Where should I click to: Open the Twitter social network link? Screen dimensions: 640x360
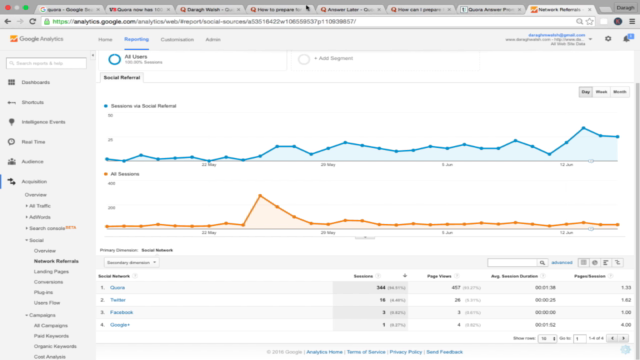click(118, 300)
